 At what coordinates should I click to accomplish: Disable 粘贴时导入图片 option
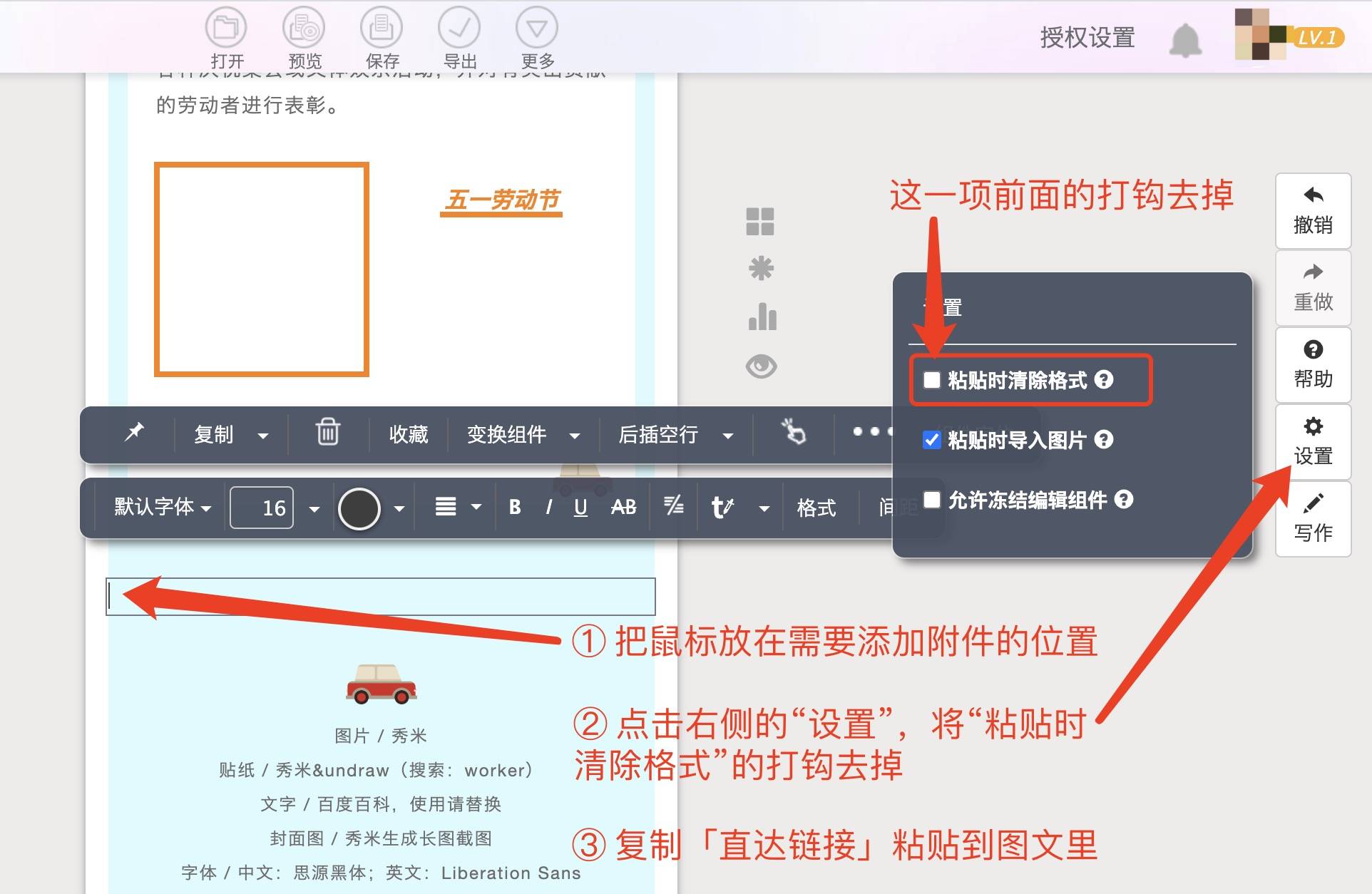931,441
